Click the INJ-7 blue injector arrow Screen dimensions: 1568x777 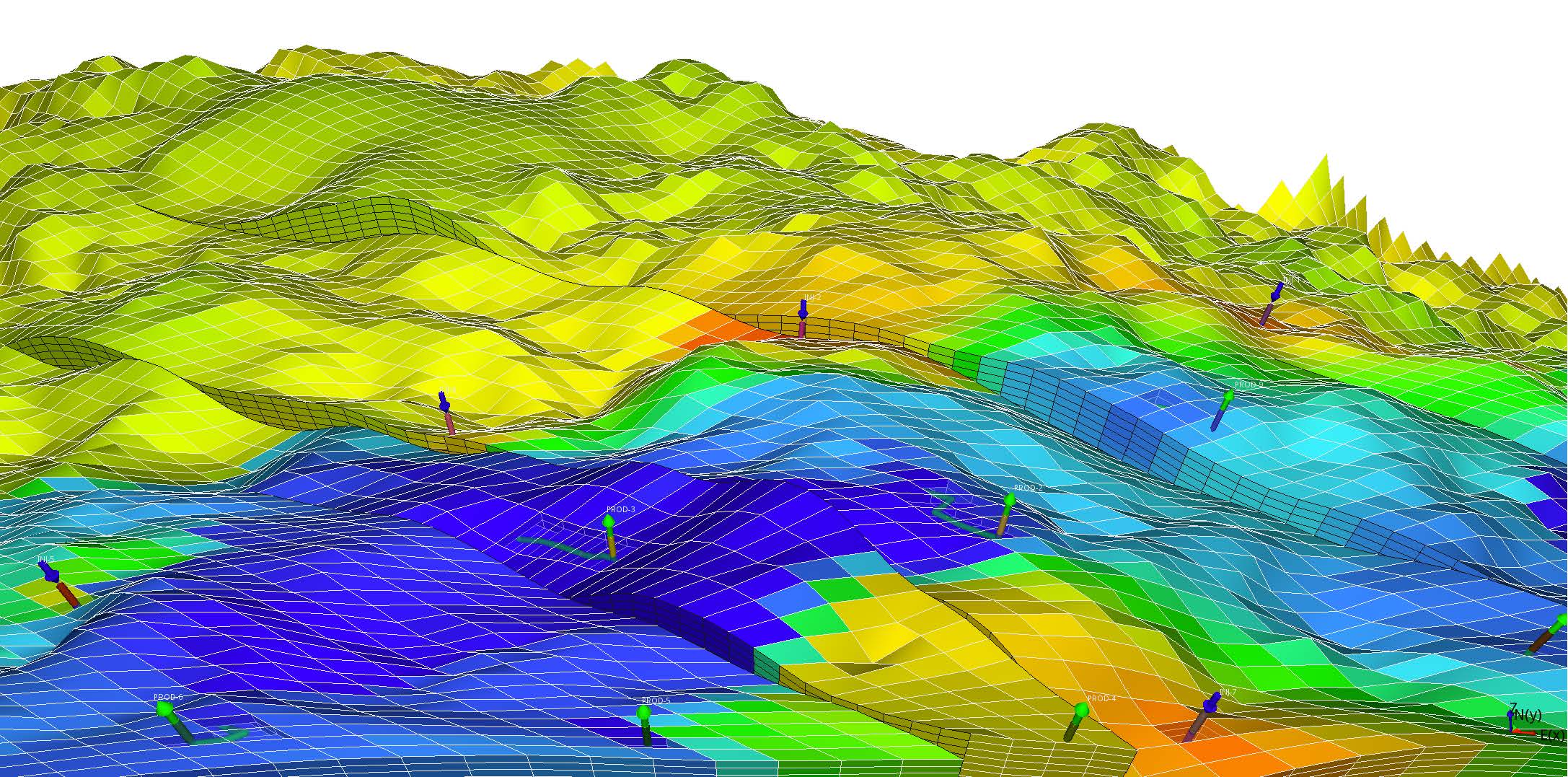pyautogui.click(x=1212, y=703)
